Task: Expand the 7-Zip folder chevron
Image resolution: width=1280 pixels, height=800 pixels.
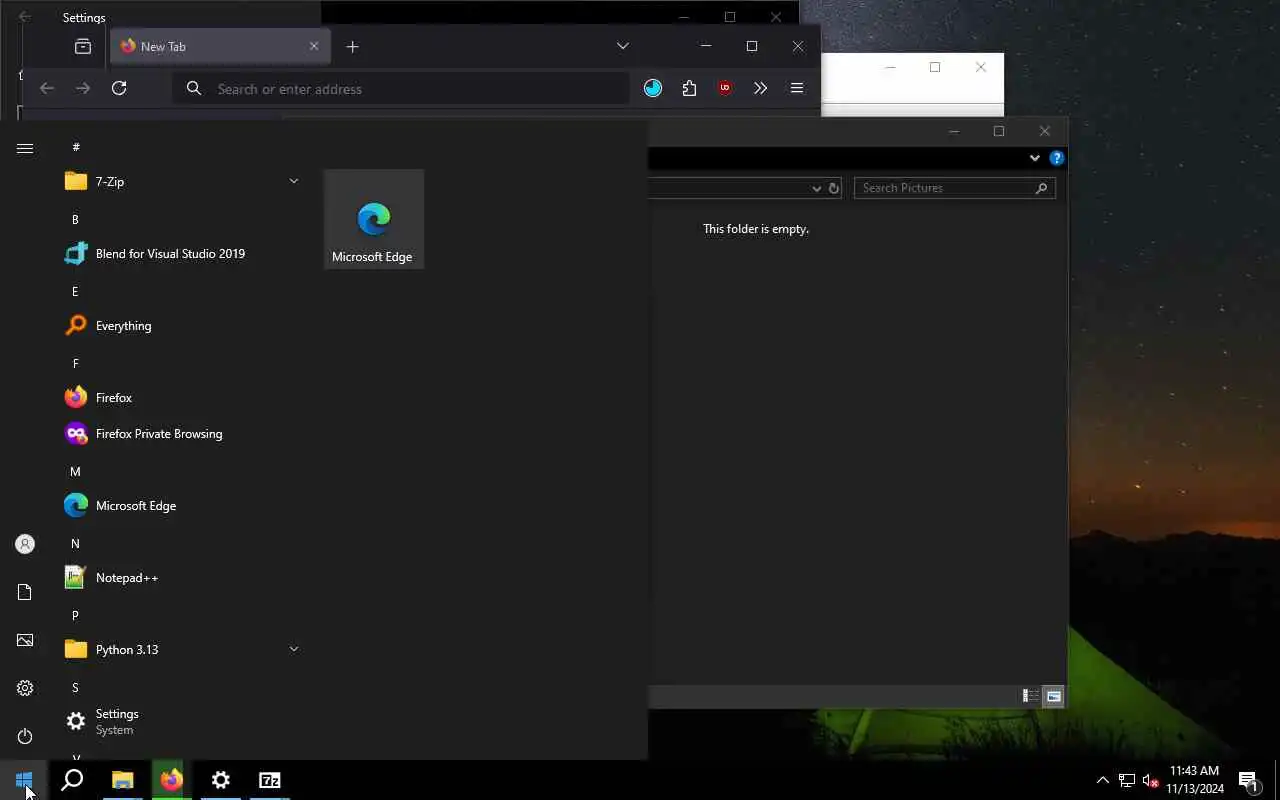Action: tap(294, 181)
